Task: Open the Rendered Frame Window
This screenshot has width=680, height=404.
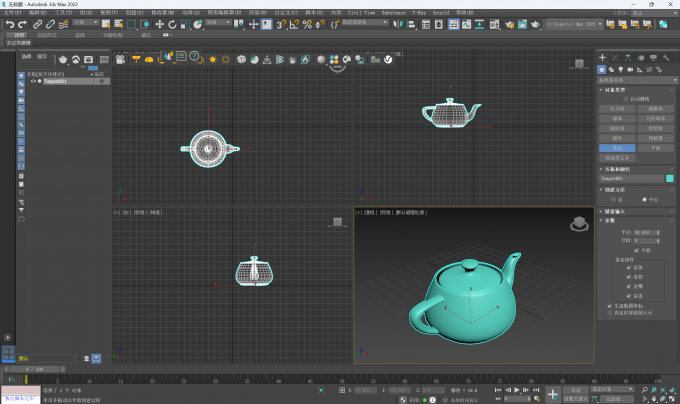Action: (522, 24)
